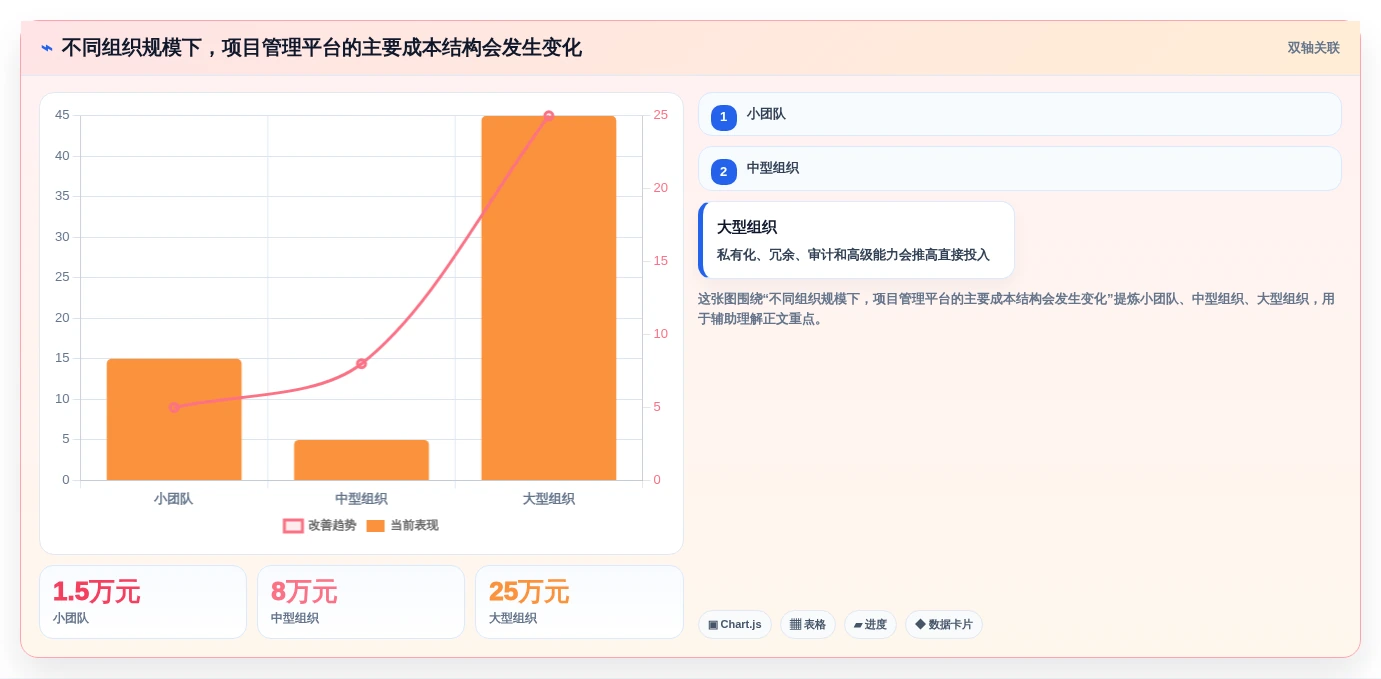The image size is (1381, 679).
Task: Toggle the 改善趋势 legend entry
Action: [320, 525]
